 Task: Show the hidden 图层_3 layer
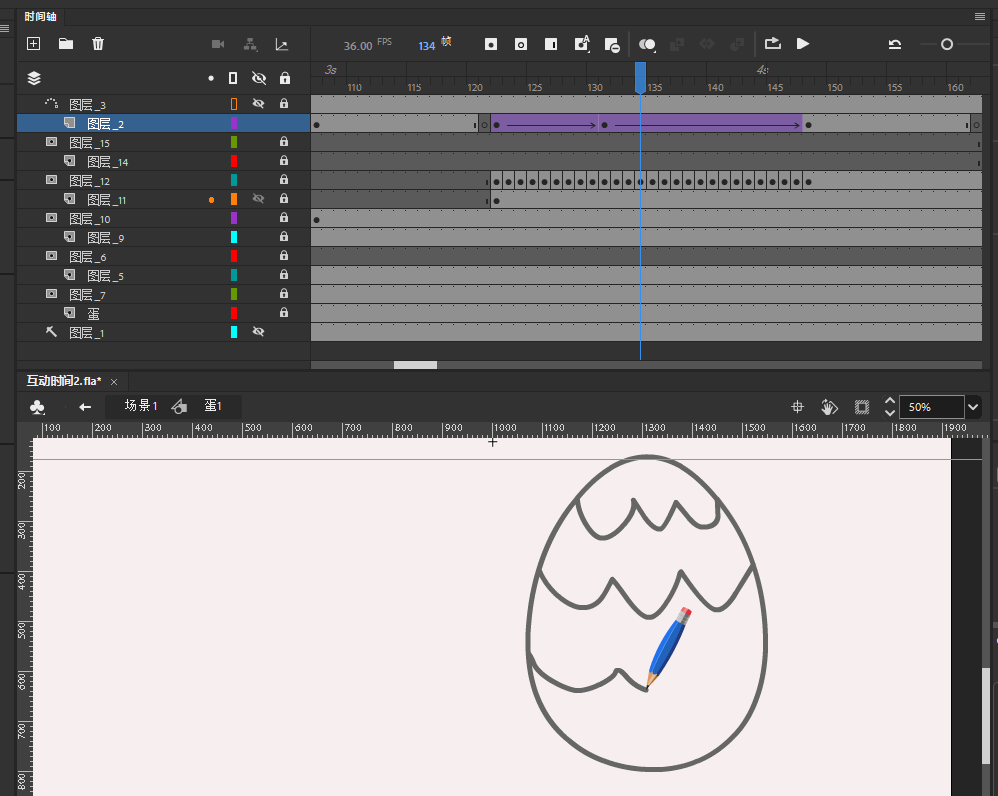[258, 104]
